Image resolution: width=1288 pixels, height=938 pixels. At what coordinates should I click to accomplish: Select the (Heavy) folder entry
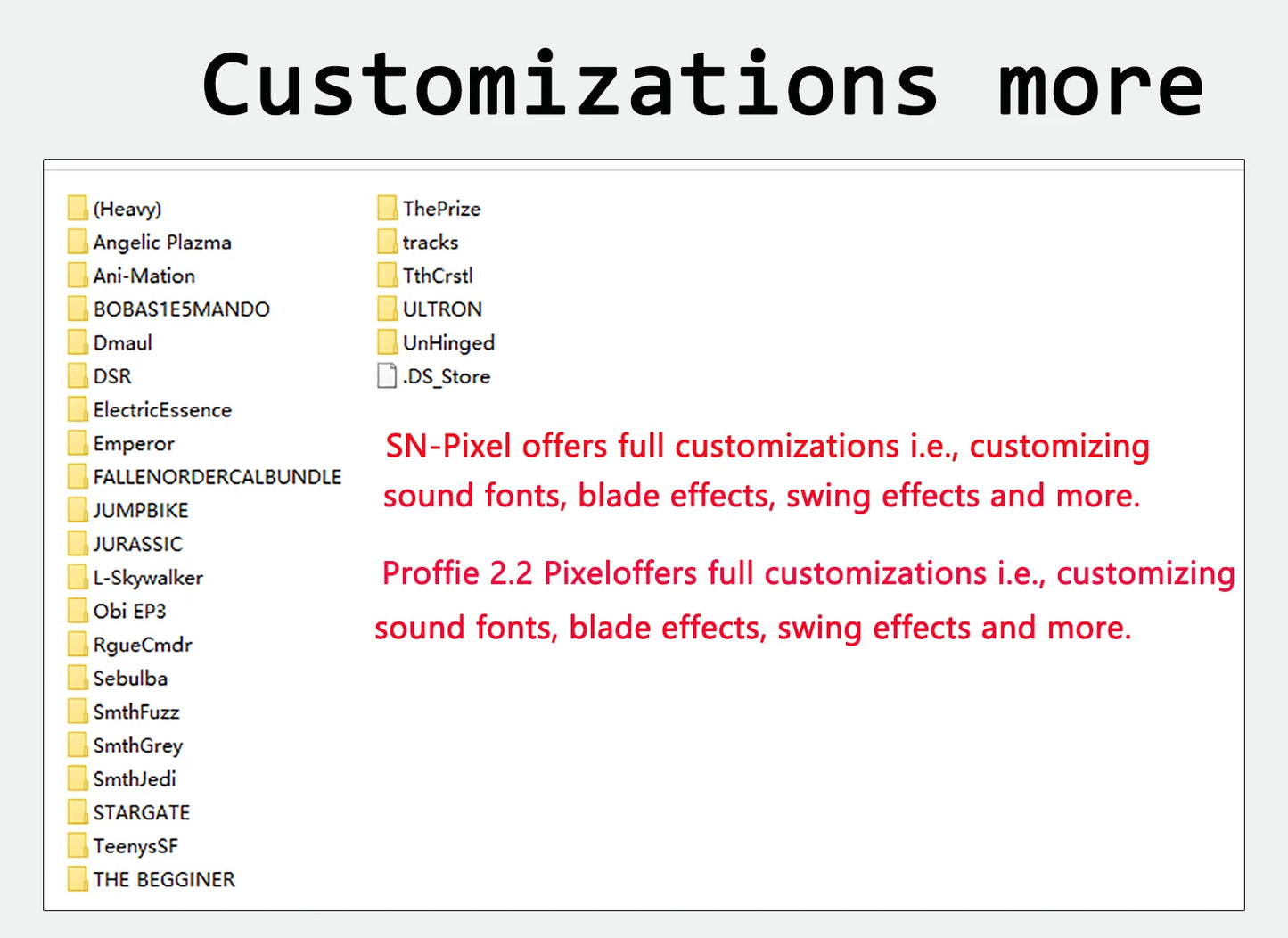115,208
